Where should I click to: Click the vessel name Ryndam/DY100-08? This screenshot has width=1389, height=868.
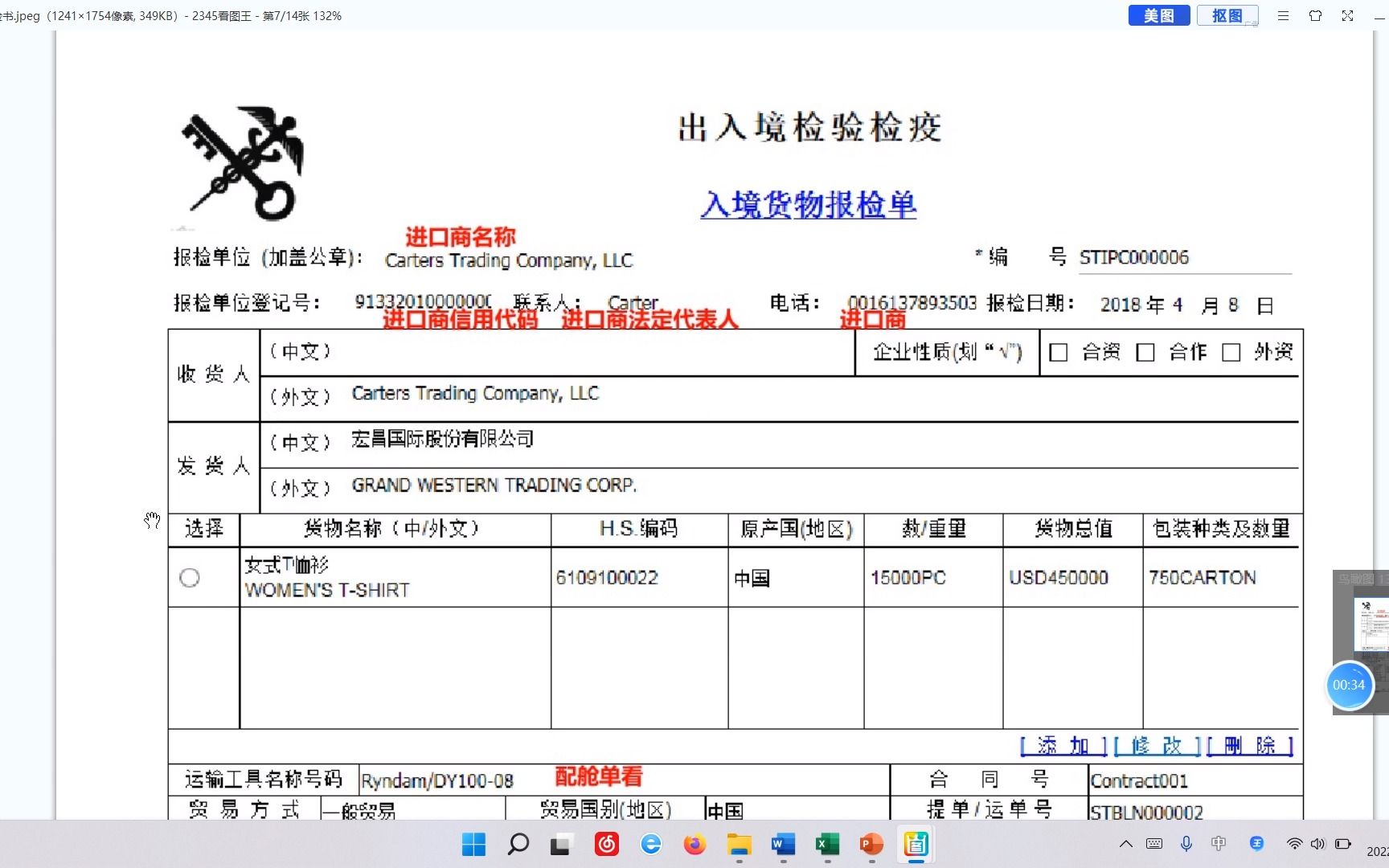click(437, 781)
